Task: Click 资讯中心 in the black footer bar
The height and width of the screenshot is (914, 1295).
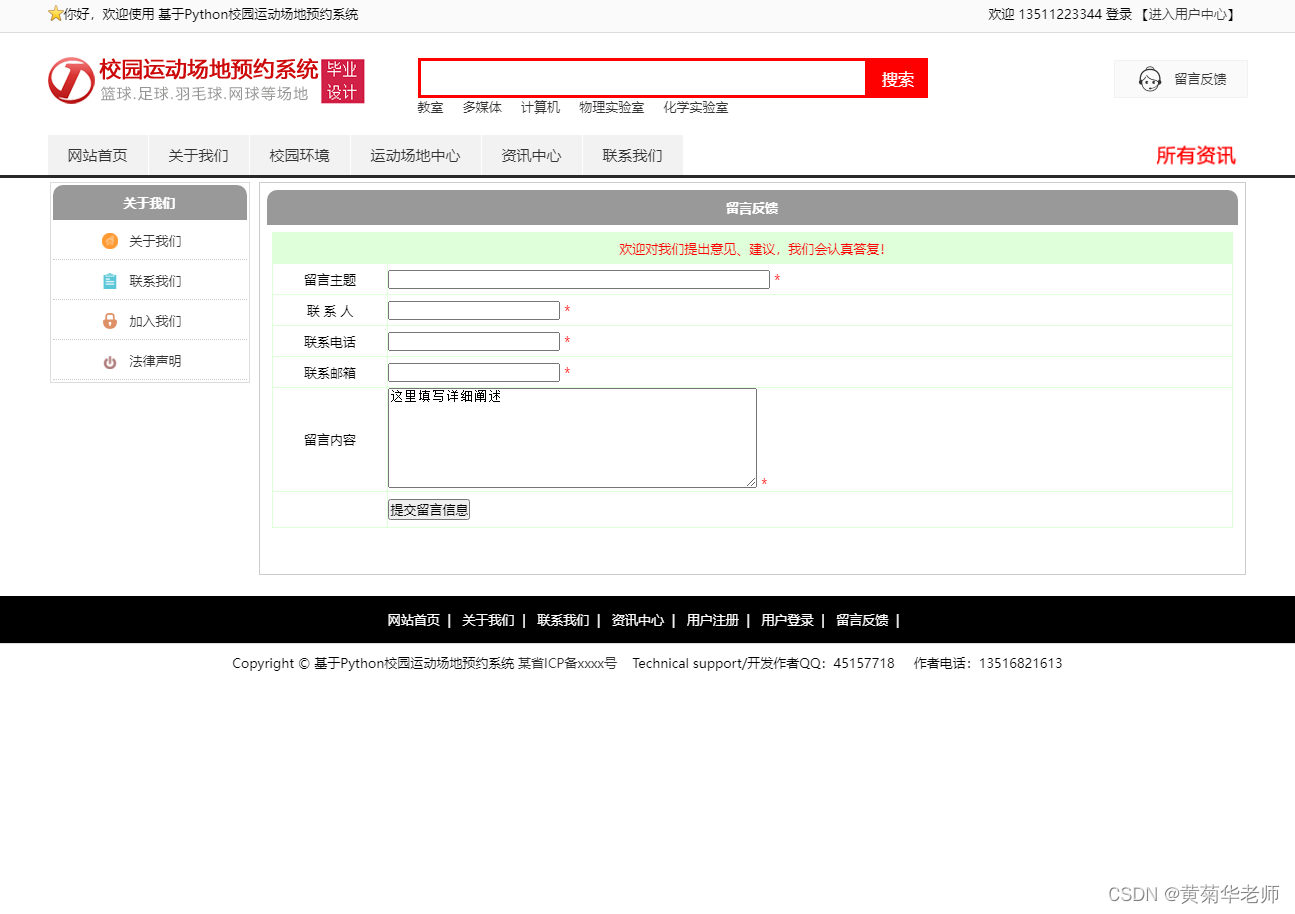Action: 638,620
